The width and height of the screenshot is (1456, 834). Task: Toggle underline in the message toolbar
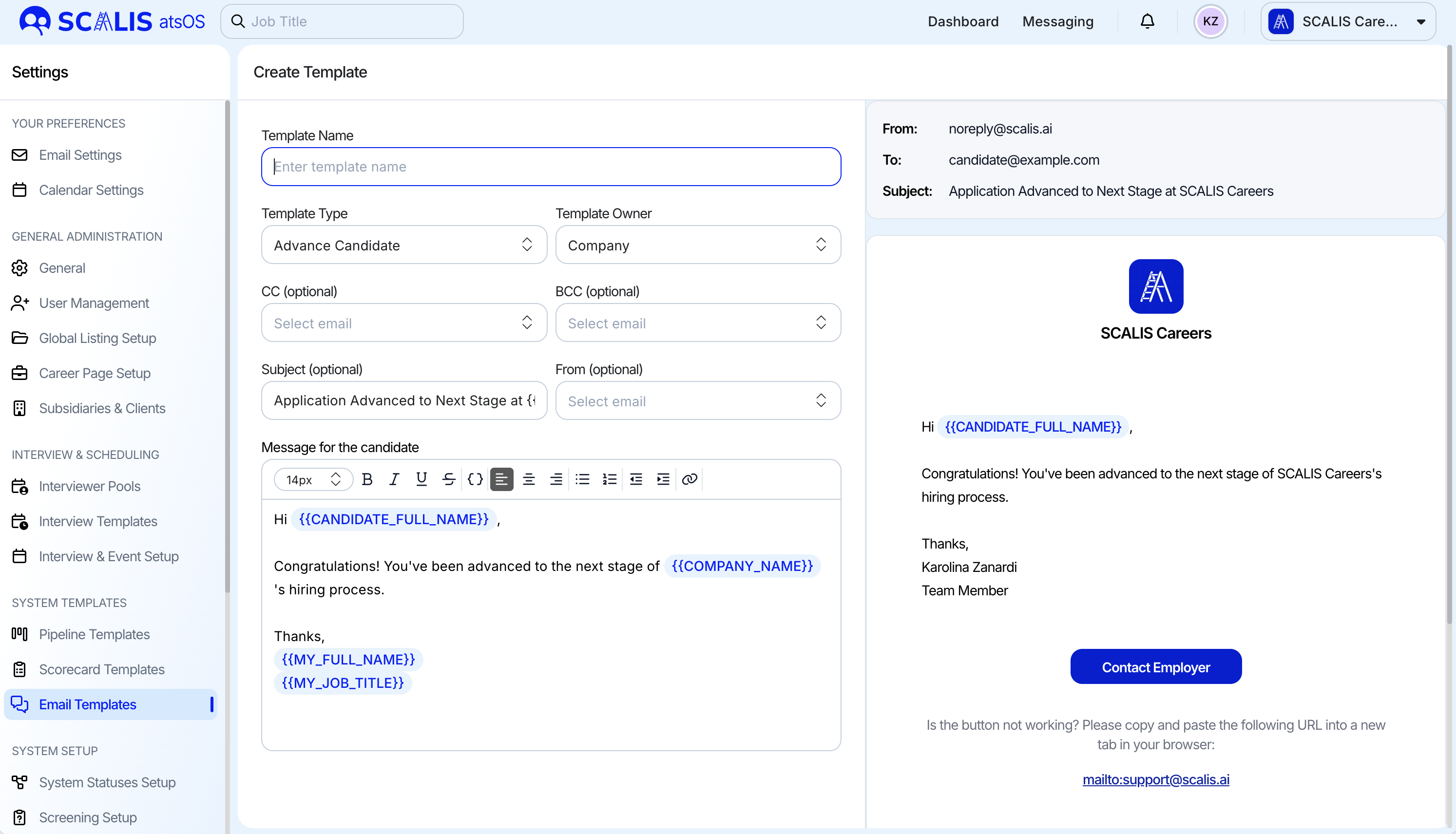tap(421, 479)
